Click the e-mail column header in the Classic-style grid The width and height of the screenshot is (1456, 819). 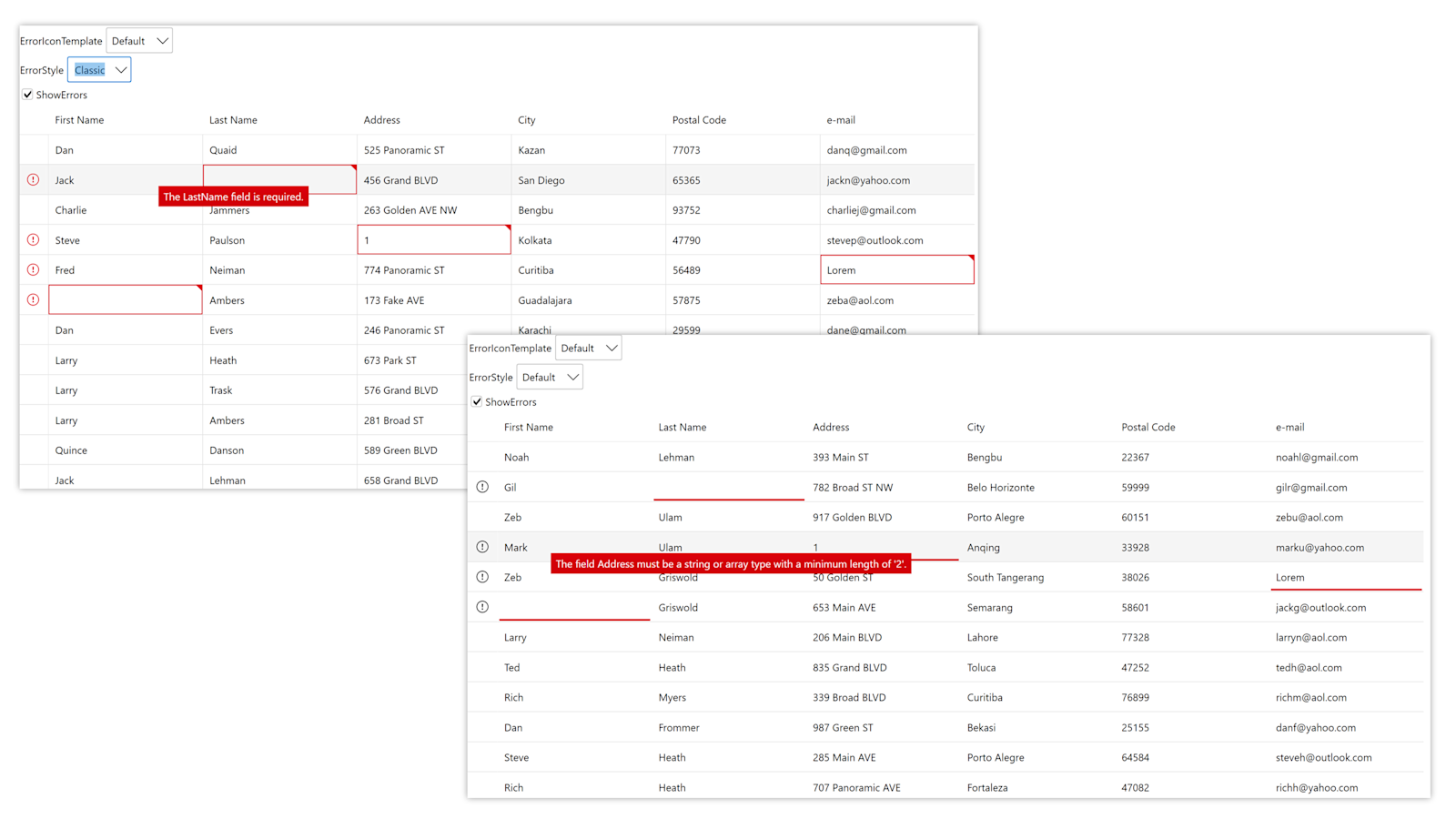point(841,120)
